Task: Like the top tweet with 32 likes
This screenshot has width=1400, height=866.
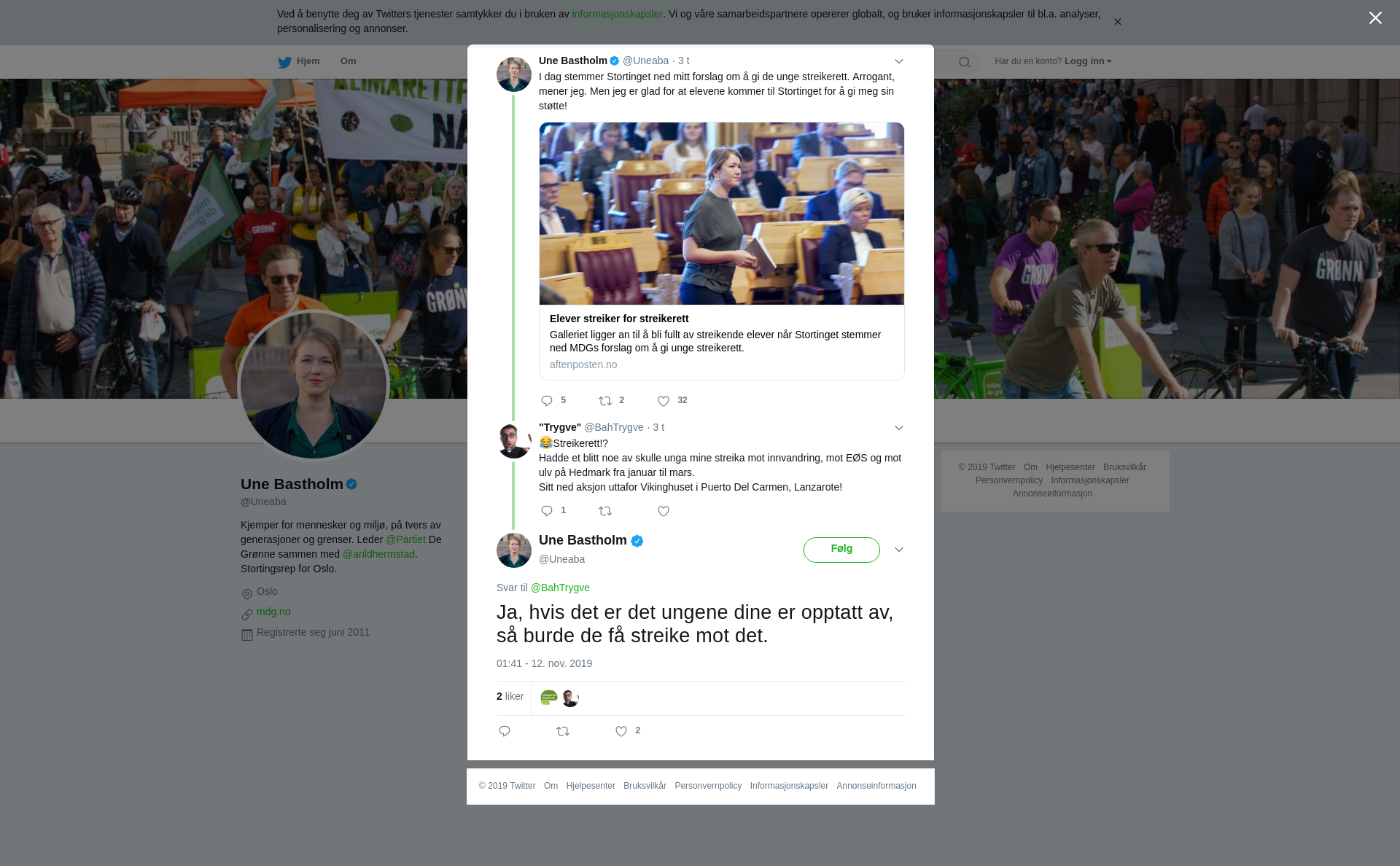Action: click(664, 401)
